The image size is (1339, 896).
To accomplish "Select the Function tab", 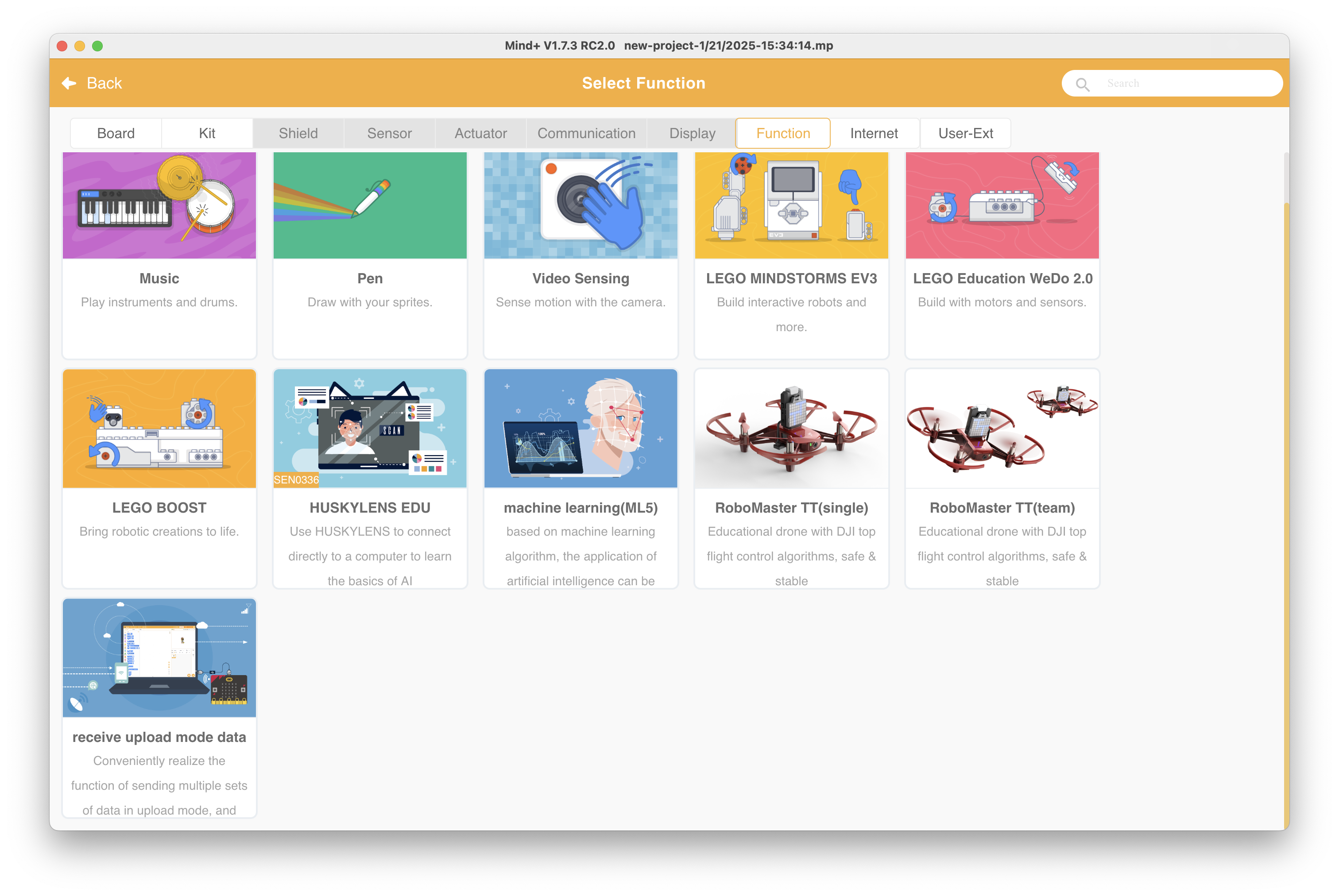I will tap(783, 133).
